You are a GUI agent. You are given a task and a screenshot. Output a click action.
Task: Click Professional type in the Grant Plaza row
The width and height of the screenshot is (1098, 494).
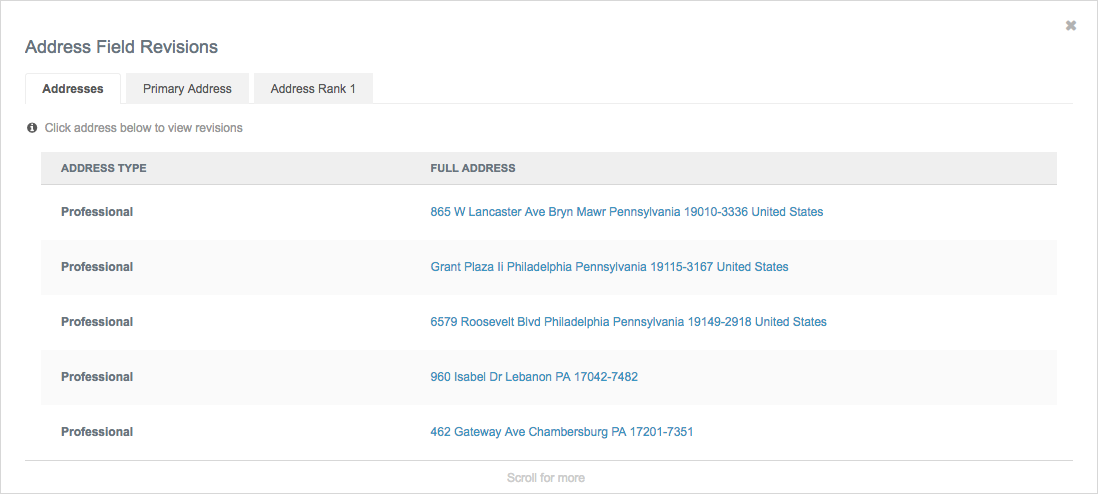(97, 267)
